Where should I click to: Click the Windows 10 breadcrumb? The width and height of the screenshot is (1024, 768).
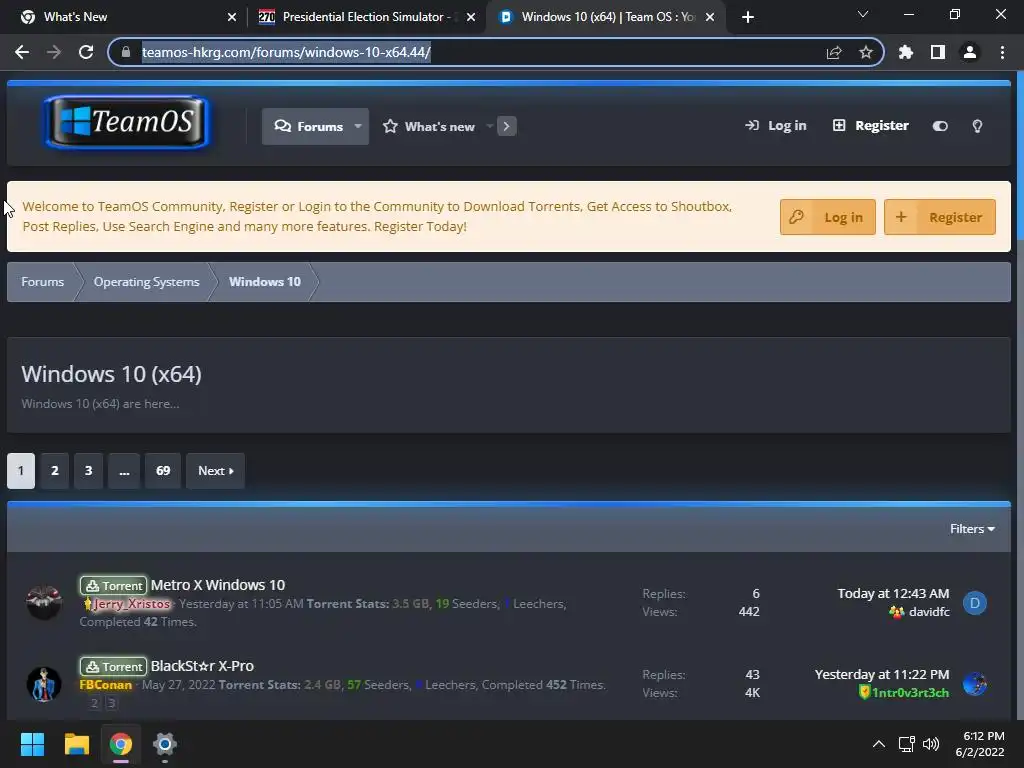pyautogui.click(x=264, y=282)
